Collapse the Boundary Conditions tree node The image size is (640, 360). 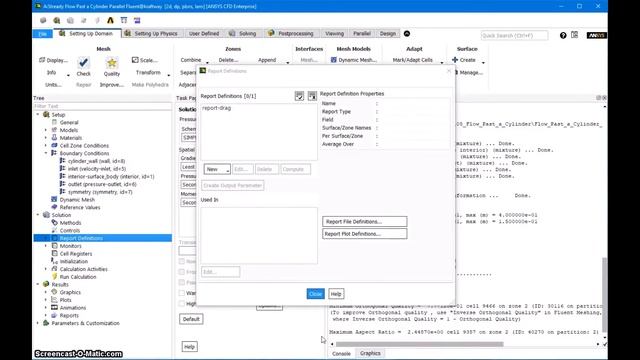[46, 153]
